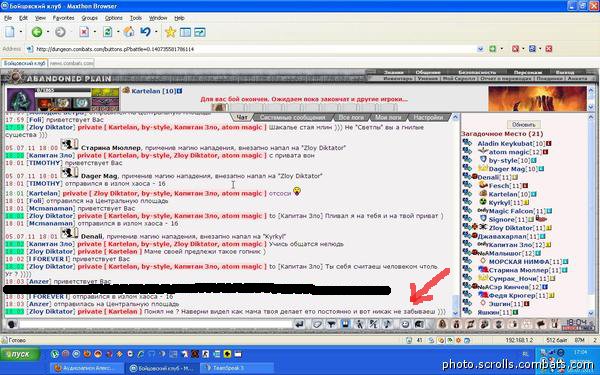Switch to the Системные сообщения chat tab
This screenshot has height=375, width=600.
point(293,117)
